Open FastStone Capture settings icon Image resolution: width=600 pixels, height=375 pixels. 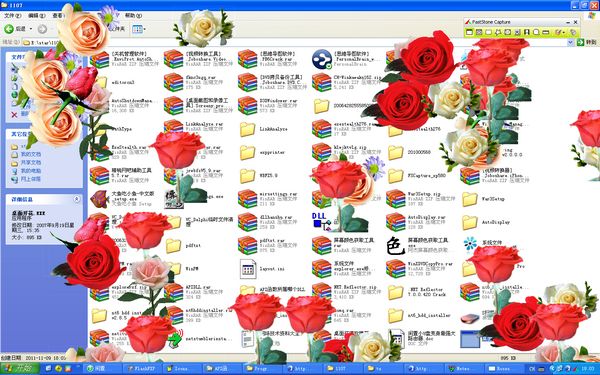[573, 33]
